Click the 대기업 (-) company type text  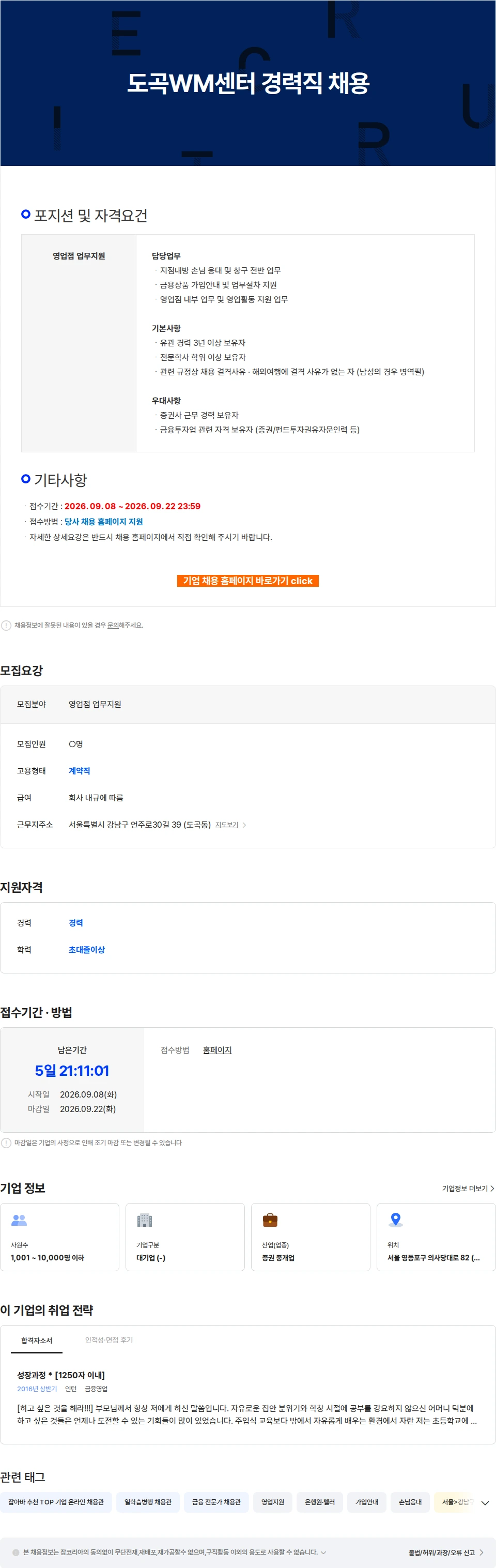pyautogui.click(x=151, y=1258)
